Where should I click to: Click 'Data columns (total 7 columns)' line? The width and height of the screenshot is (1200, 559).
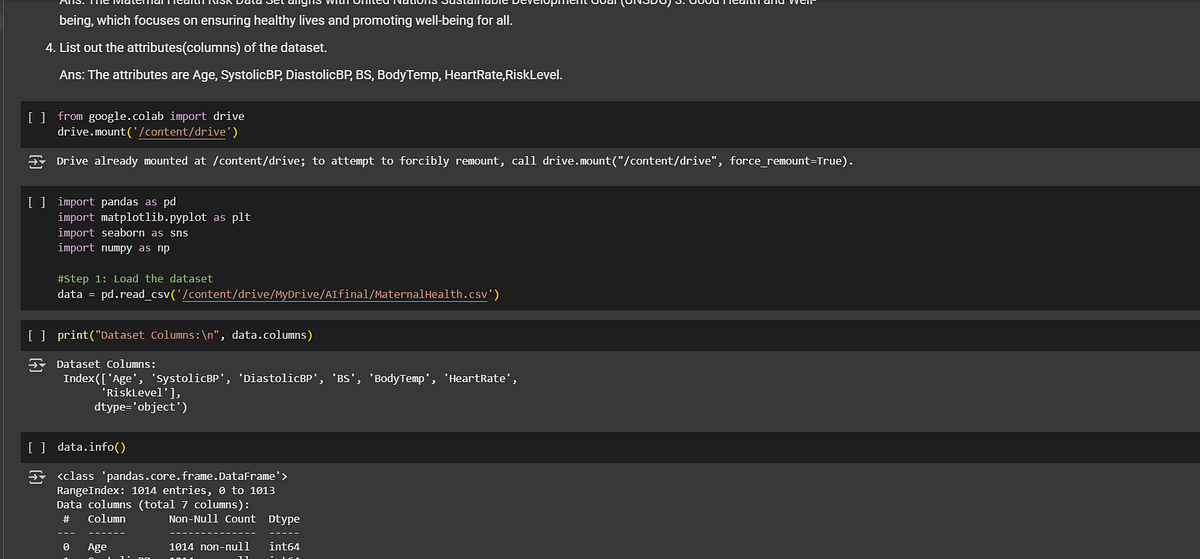pos(153,505)
